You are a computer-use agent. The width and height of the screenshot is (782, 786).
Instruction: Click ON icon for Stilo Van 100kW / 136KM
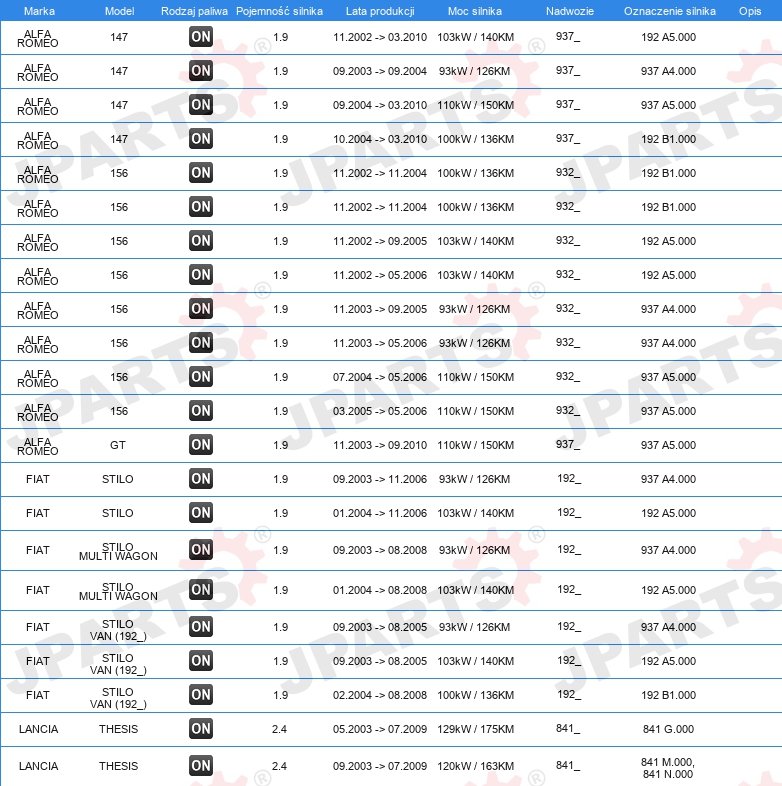[201, 694]
